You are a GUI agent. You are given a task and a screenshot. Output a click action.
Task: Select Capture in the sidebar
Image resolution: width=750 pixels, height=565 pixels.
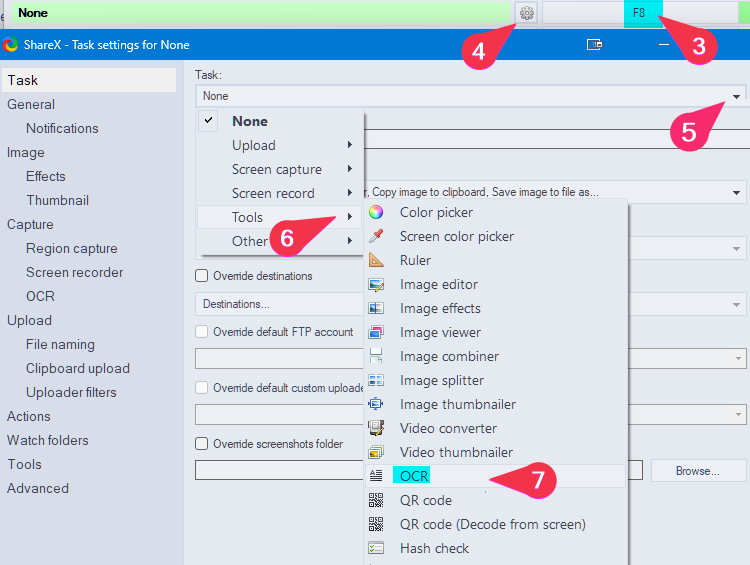(30, 224)
